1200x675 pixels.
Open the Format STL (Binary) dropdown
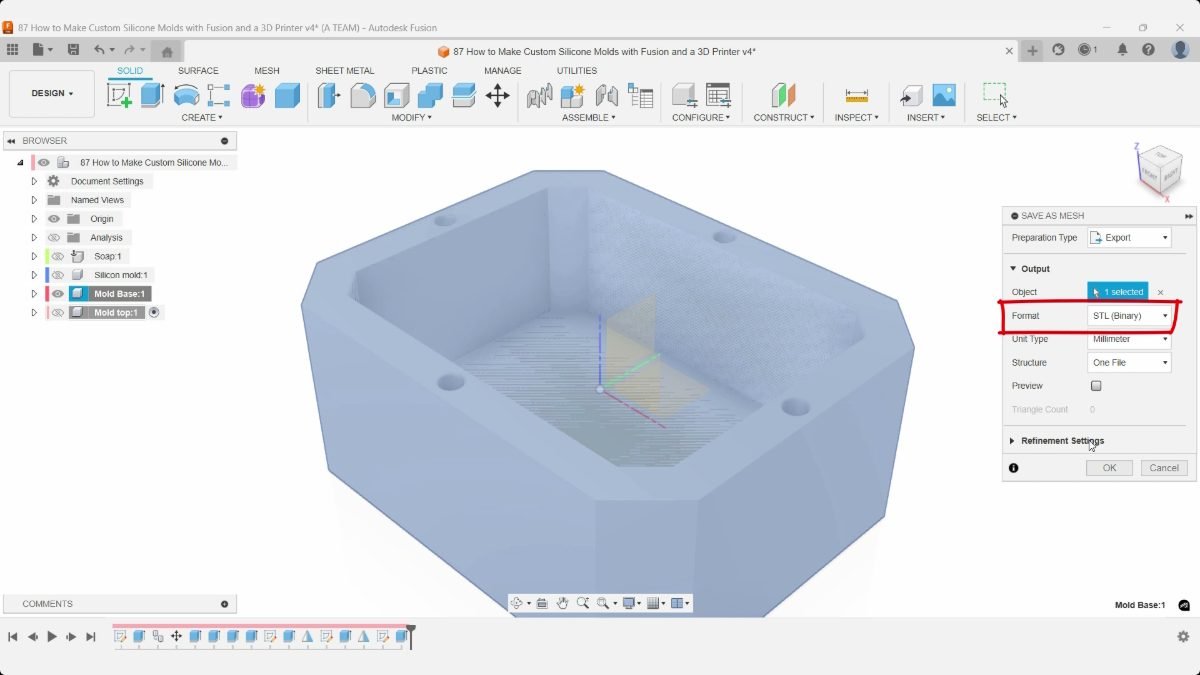(x=1129, y=316)
